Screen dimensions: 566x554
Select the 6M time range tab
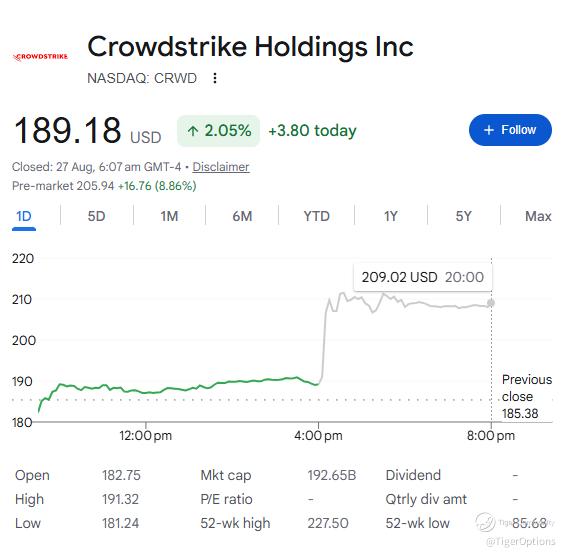coord(242,217)
